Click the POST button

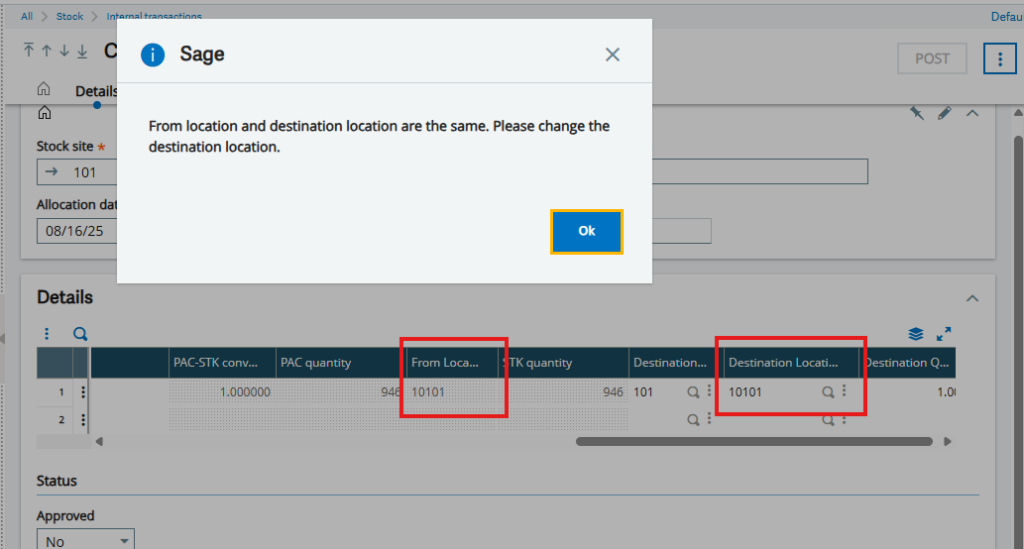(x=932, y=59)
